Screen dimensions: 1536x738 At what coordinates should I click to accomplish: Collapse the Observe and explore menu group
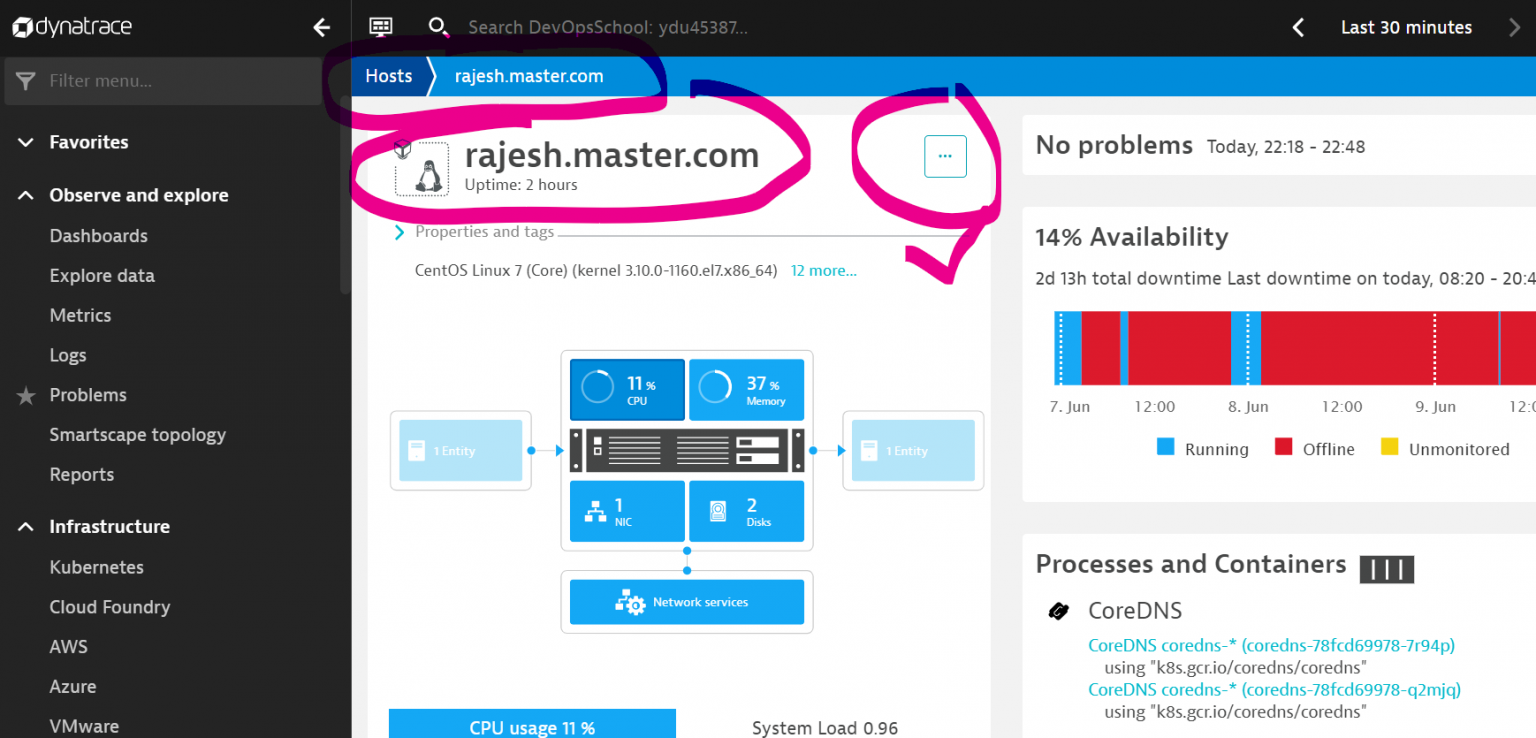coord(26,196)
